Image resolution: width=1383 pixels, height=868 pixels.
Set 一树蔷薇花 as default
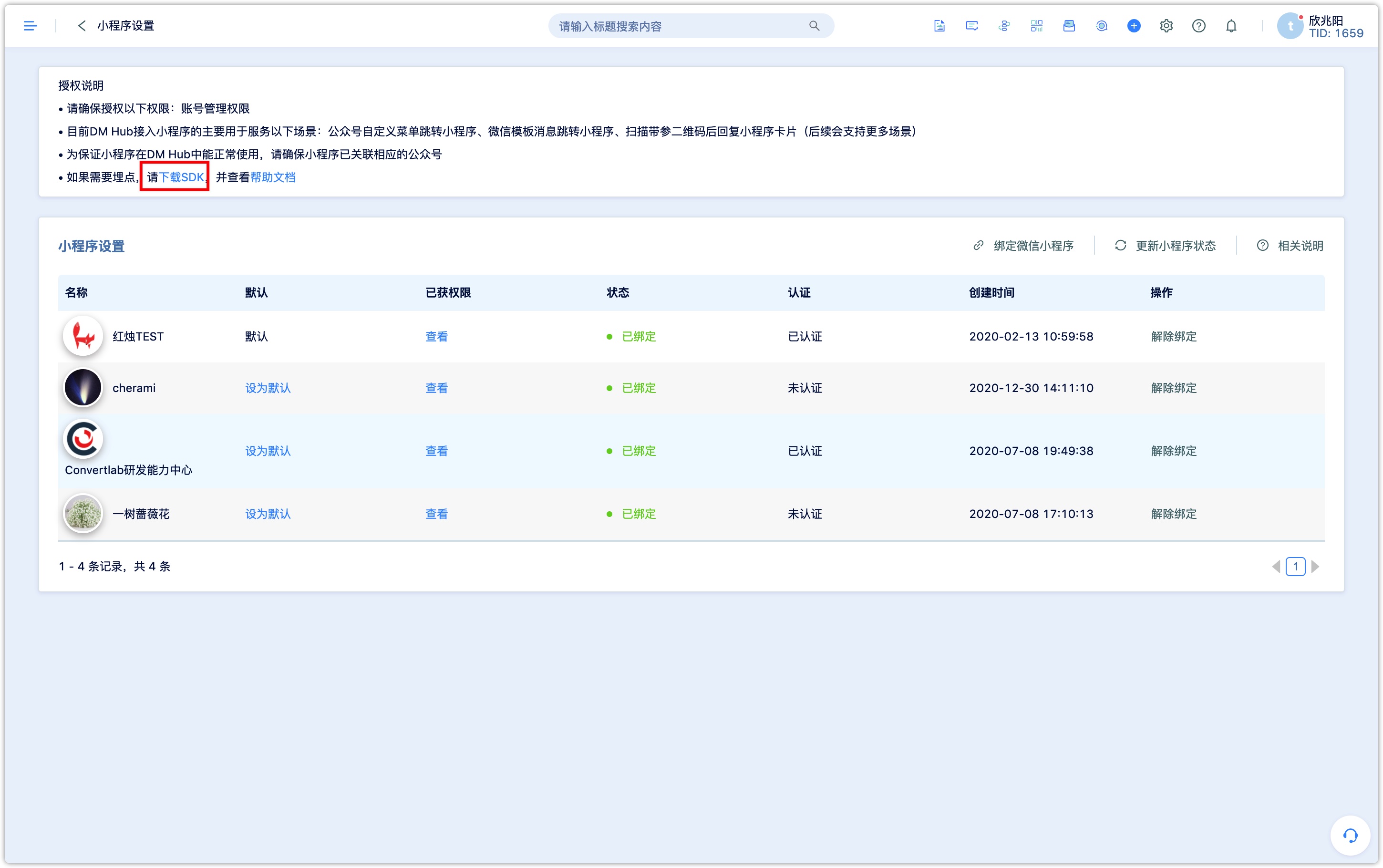click(x=268, y=514)
